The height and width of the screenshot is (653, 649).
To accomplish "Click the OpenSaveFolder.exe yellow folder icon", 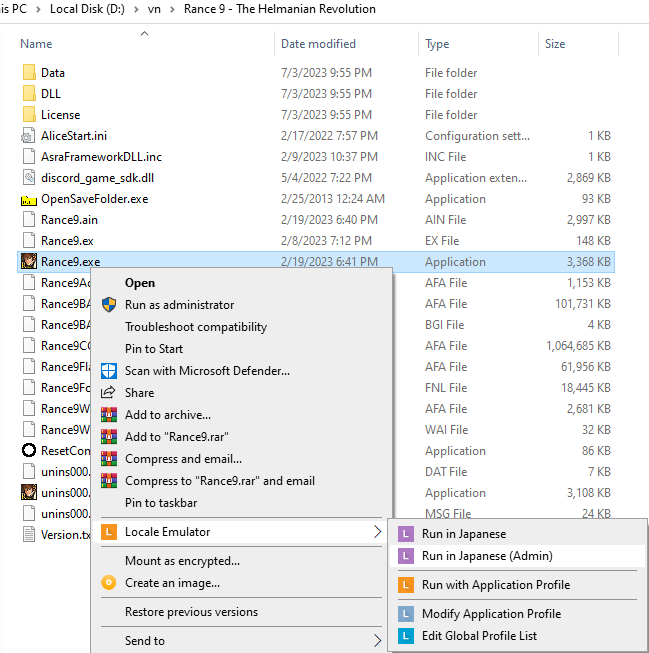I will click(x=29, y=199).
